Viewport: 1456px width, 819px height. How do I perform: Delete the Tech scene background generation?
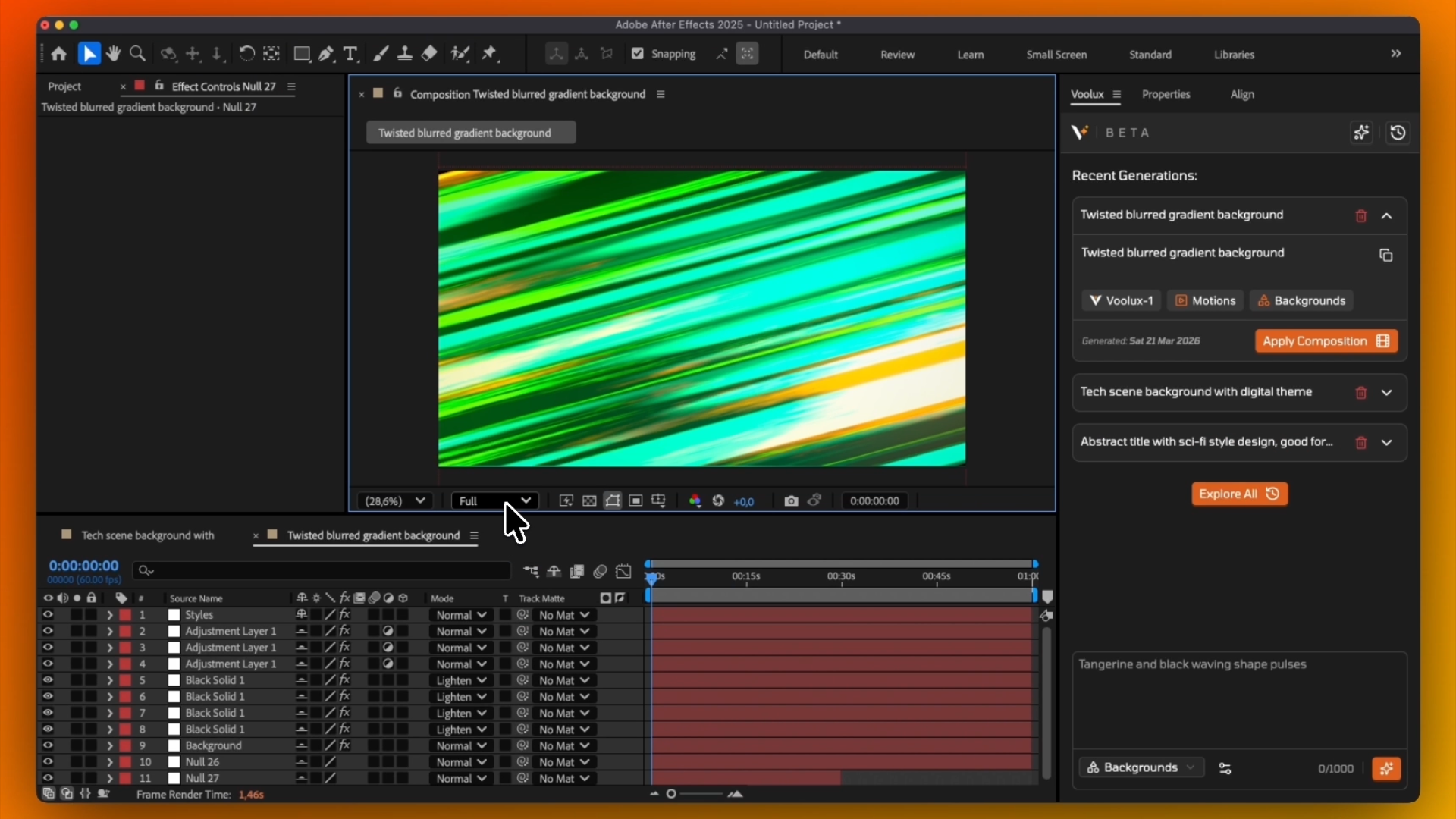1361,393
